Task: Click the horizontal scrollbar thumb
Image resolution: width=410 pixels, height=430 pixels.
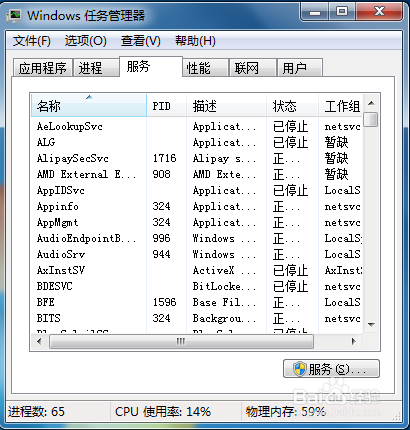Action: click(181, 341)
